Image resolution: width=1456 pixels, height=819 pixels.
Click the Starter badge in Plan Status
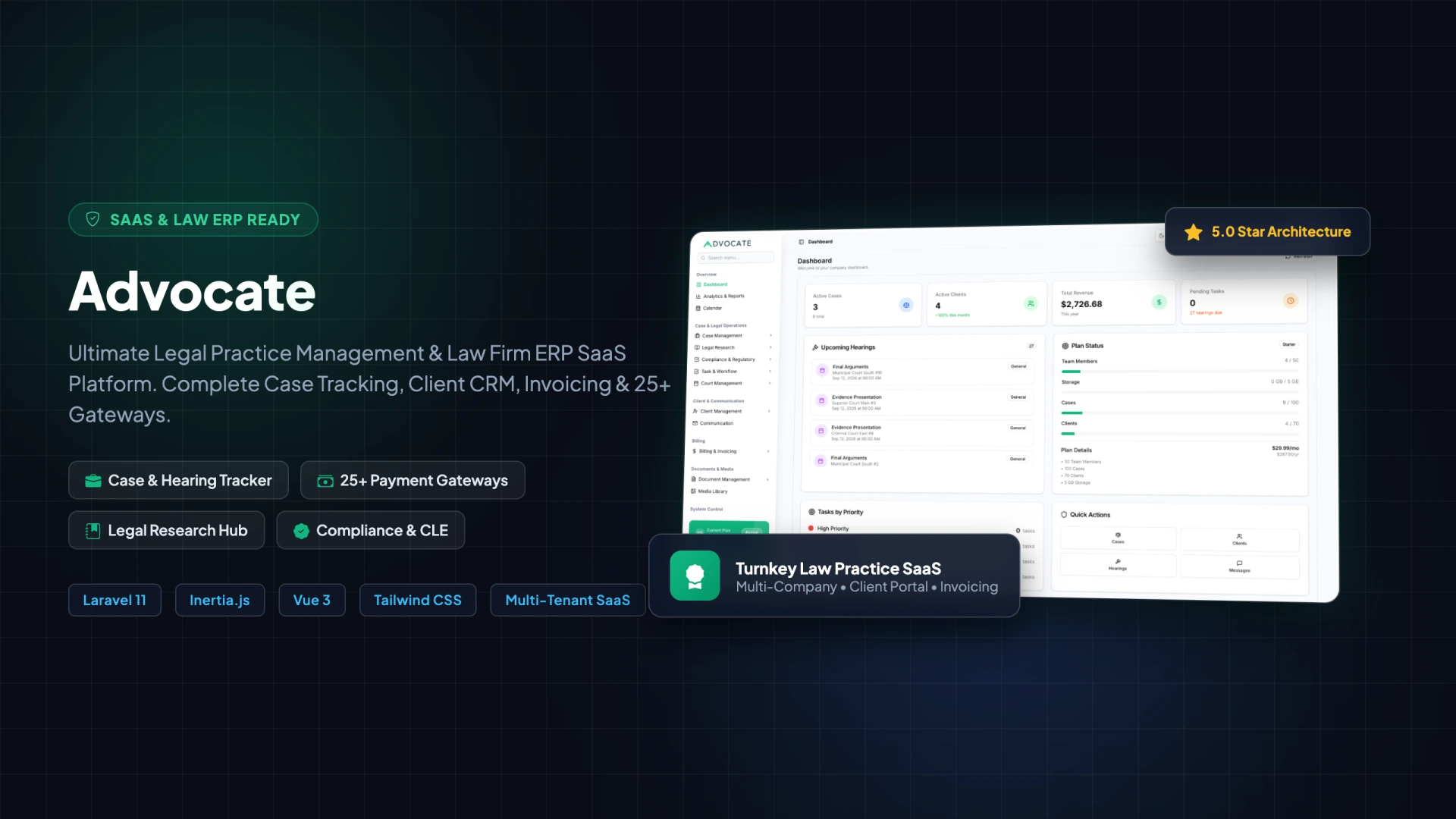1288,344
